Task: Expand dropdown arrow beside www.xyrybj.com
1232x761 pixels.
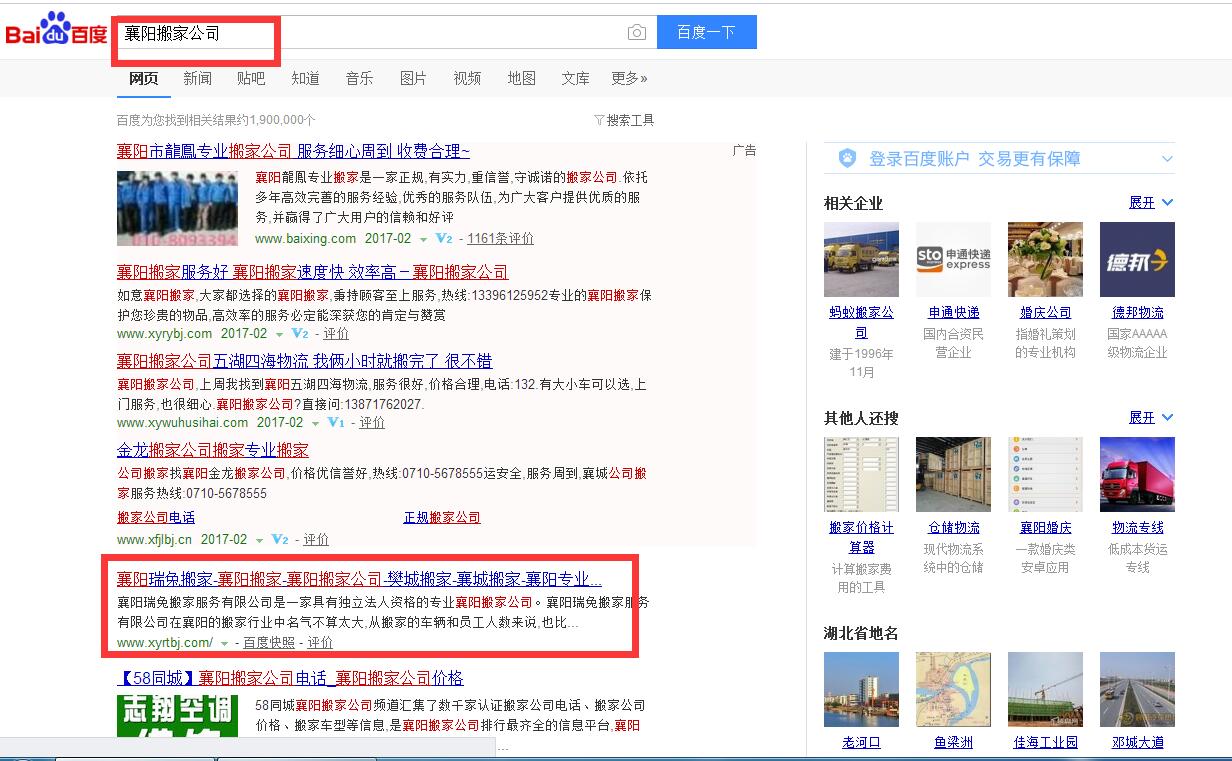Action: tap(279, 335)
